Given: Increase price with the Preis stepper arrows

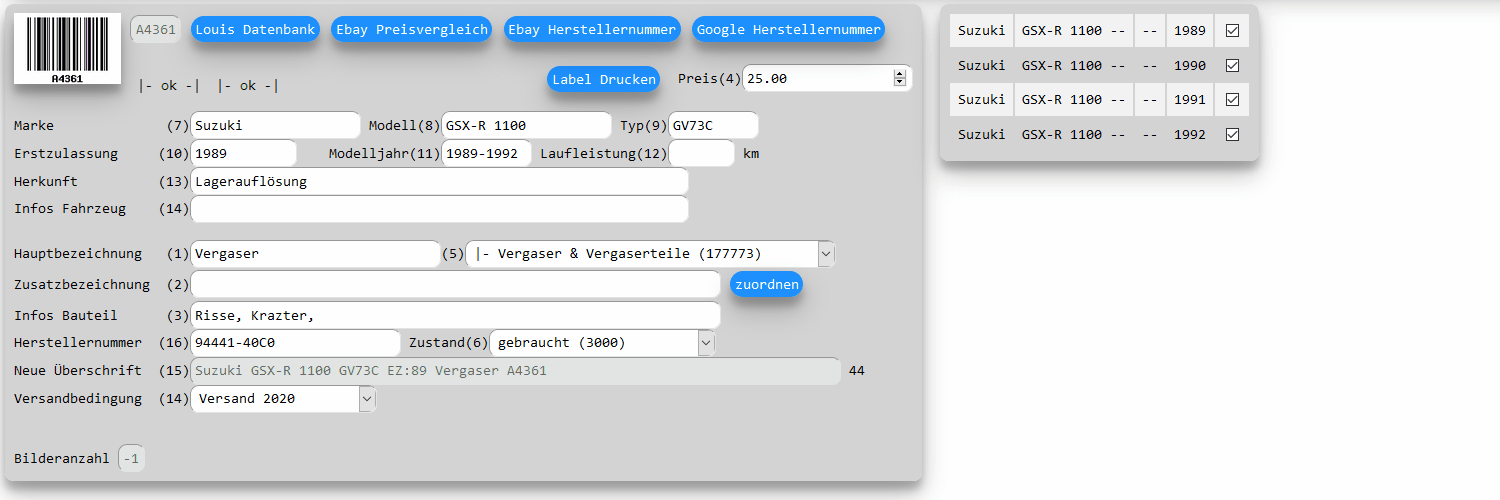Looking at the screenshot, I should (899, 74).
